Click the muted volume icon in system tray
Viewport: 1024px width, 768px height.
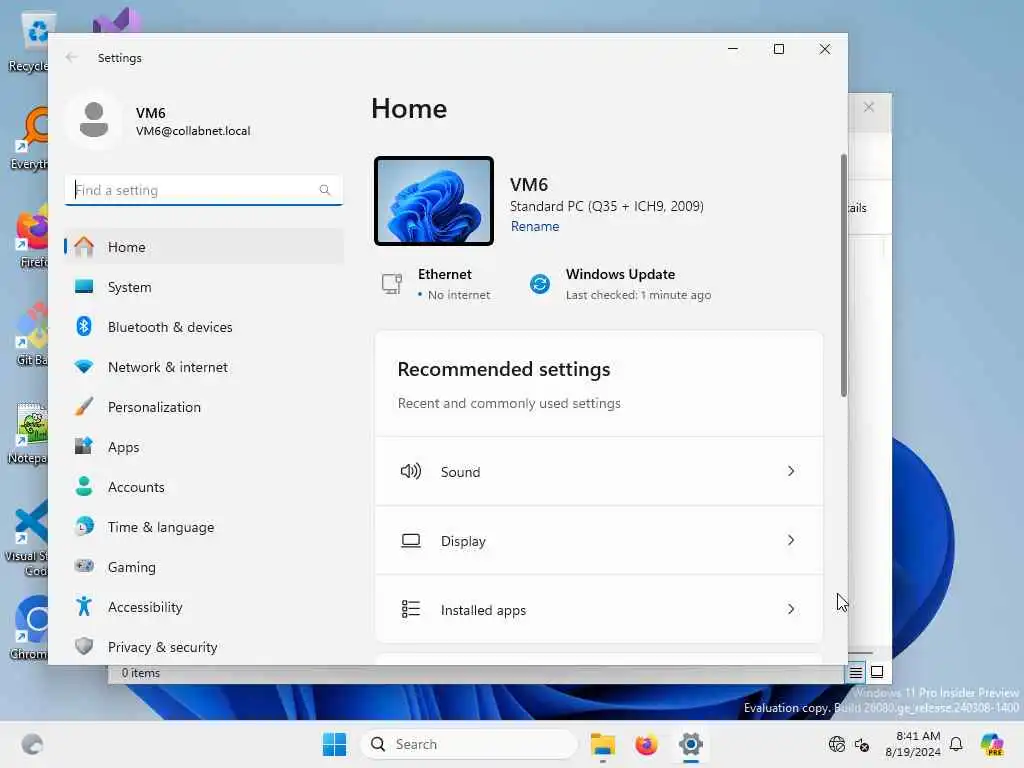click(x=862, y=744)
